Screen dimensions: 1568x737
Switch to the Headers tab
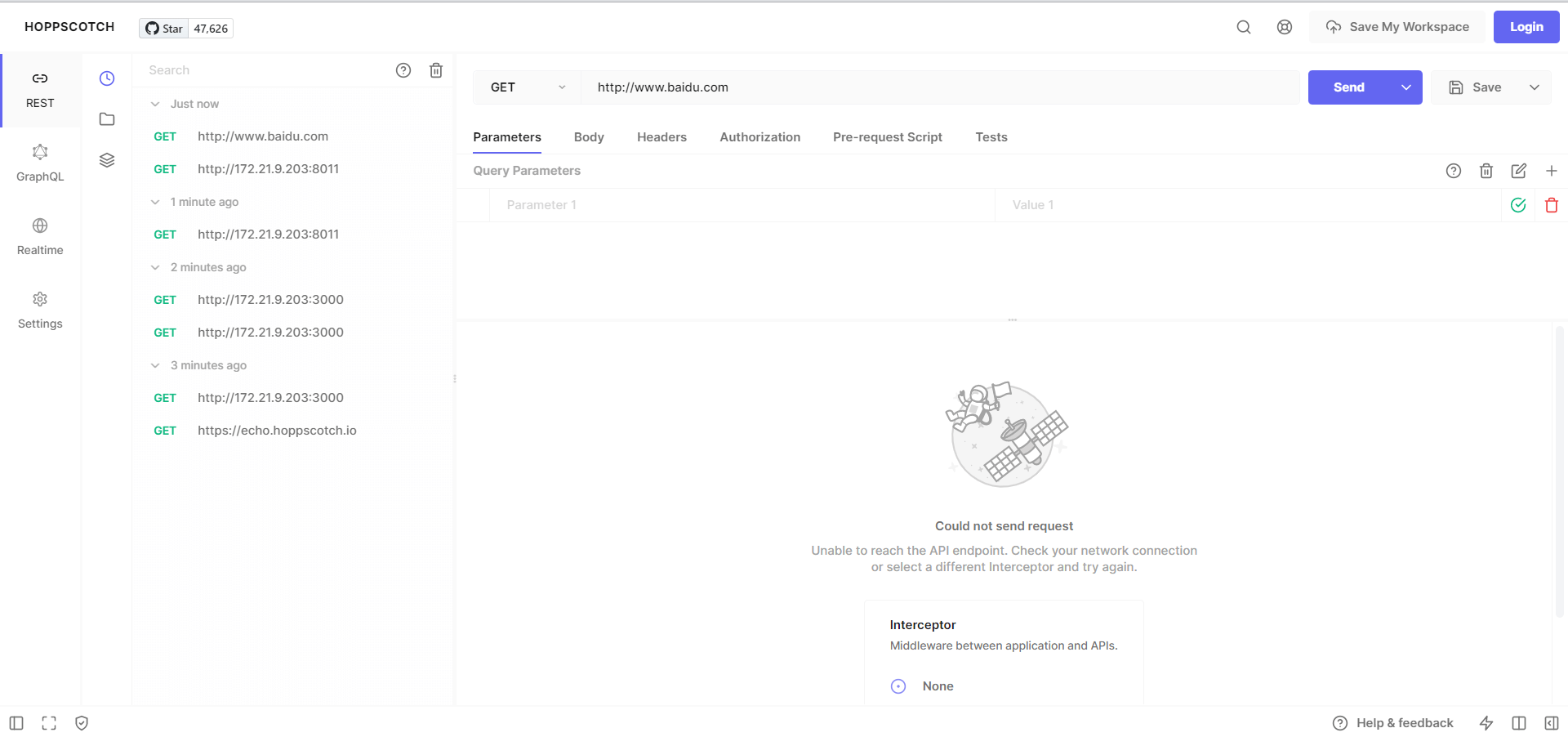point(661,136)
